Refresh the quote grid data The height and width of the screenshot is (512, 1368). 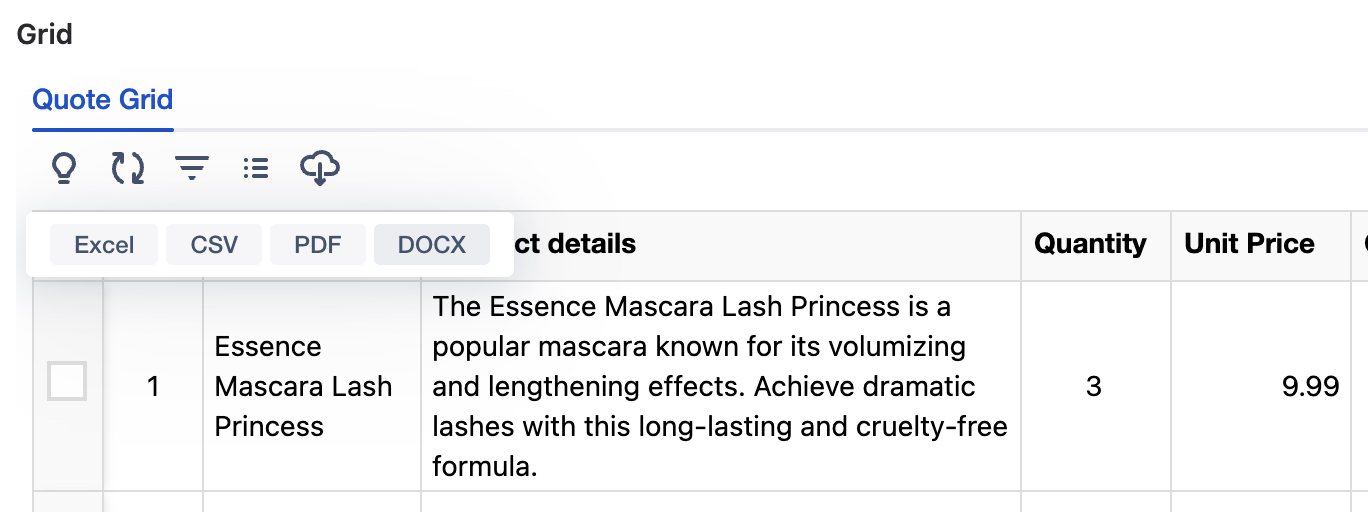click(x=127, y=168)
